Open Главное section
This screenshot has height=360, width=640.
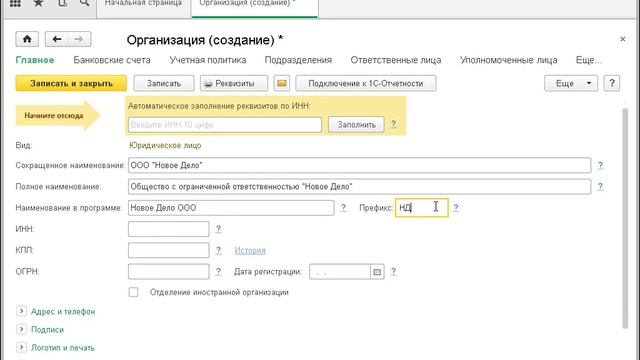coord(35,60)
